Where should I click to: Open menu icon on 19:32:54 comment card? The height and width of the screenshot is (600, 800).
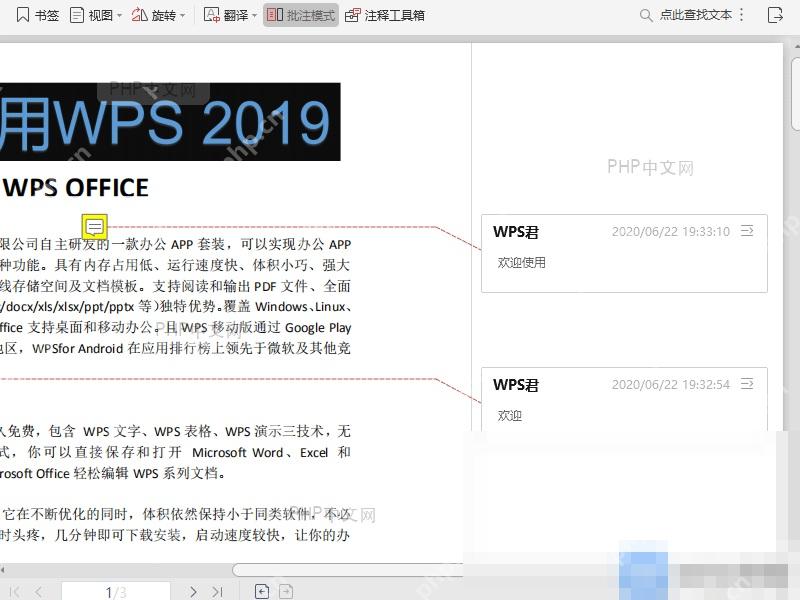pyautogui.click(x=747, y=384)
